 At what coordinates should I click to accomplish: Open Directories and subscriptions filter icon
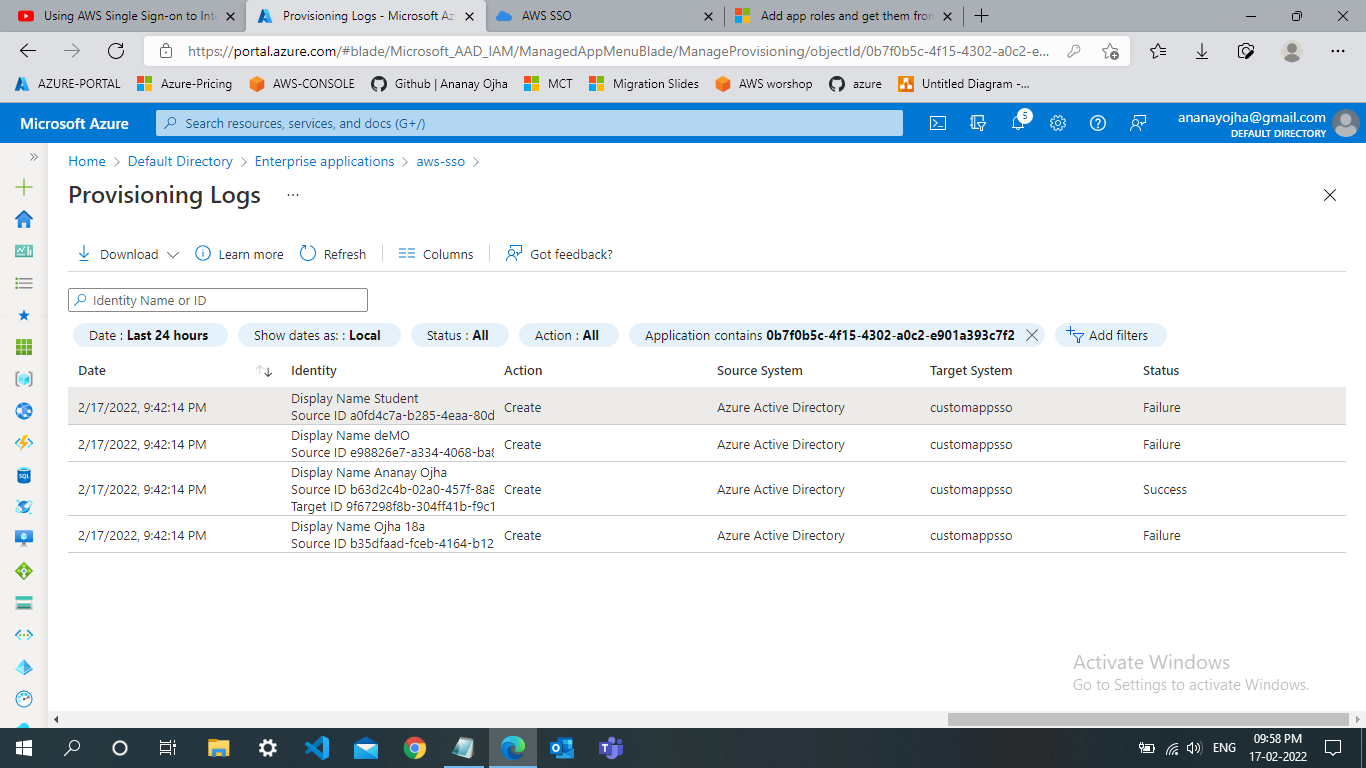click(978, 123)
